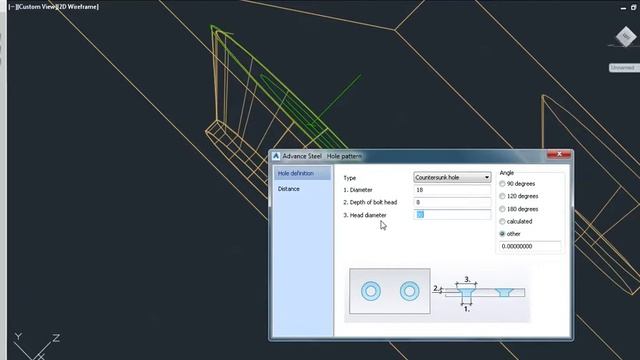
Task: Click the Diameter input field
Action: click(x=452, y=190)
